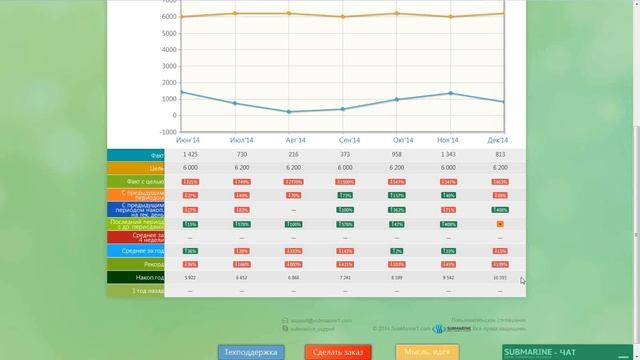Select the Рекорд row label

click(136, 264)
